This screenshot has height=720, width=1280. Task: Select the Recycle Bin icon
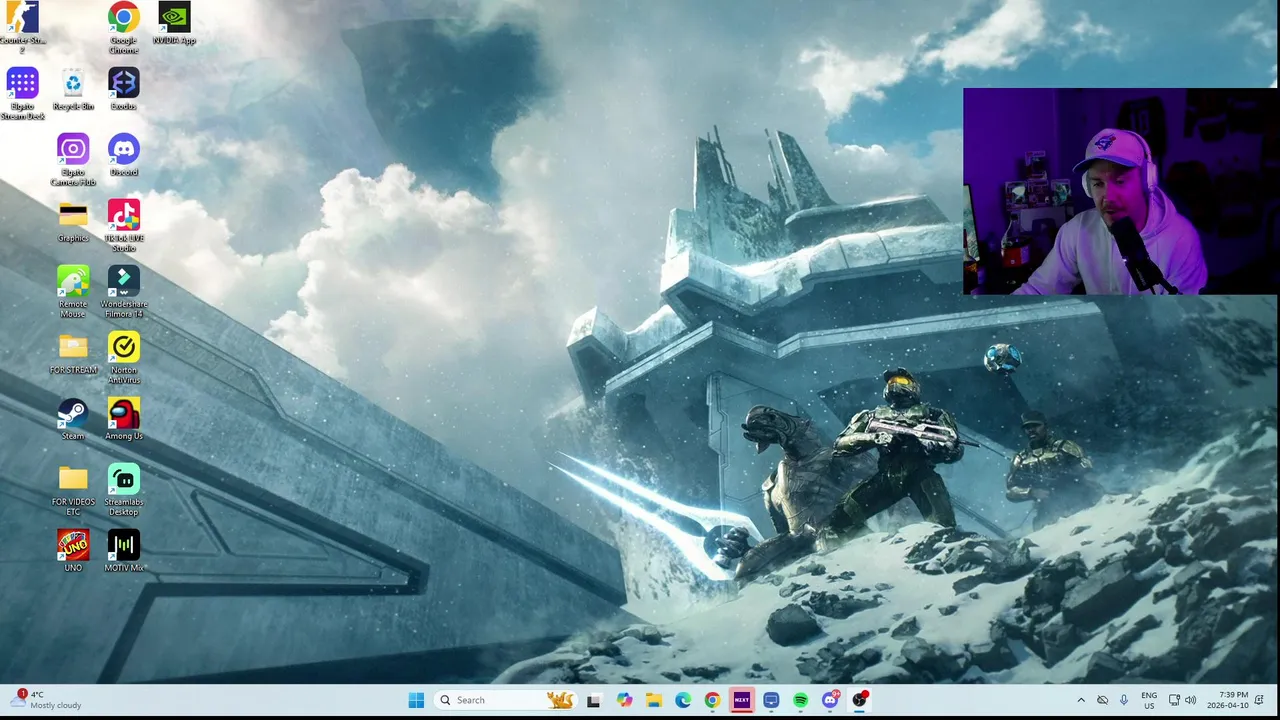[73, 89]
